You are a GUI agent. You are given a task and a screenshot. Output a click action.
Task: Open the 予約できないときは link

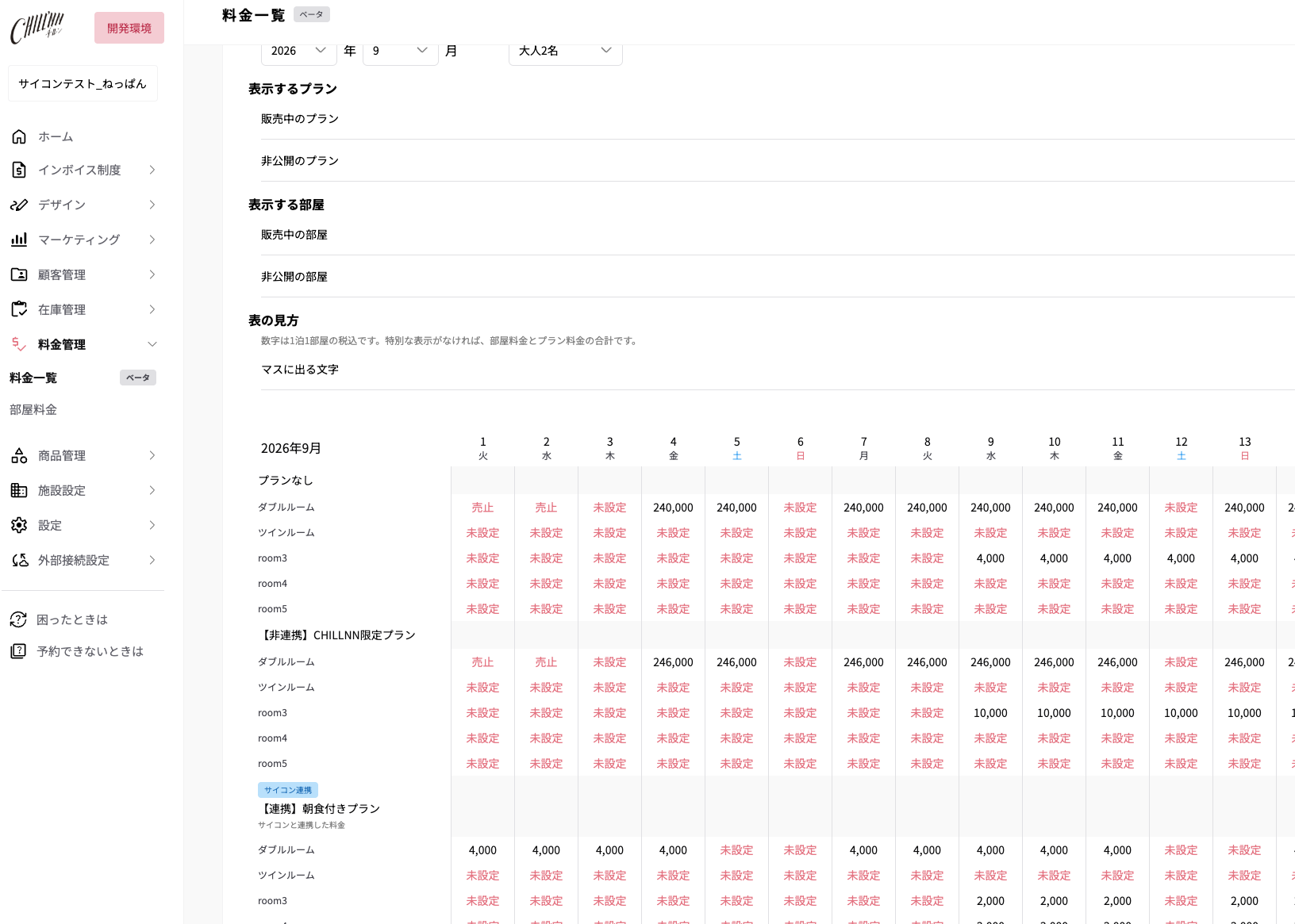click(x=90, y=651)
